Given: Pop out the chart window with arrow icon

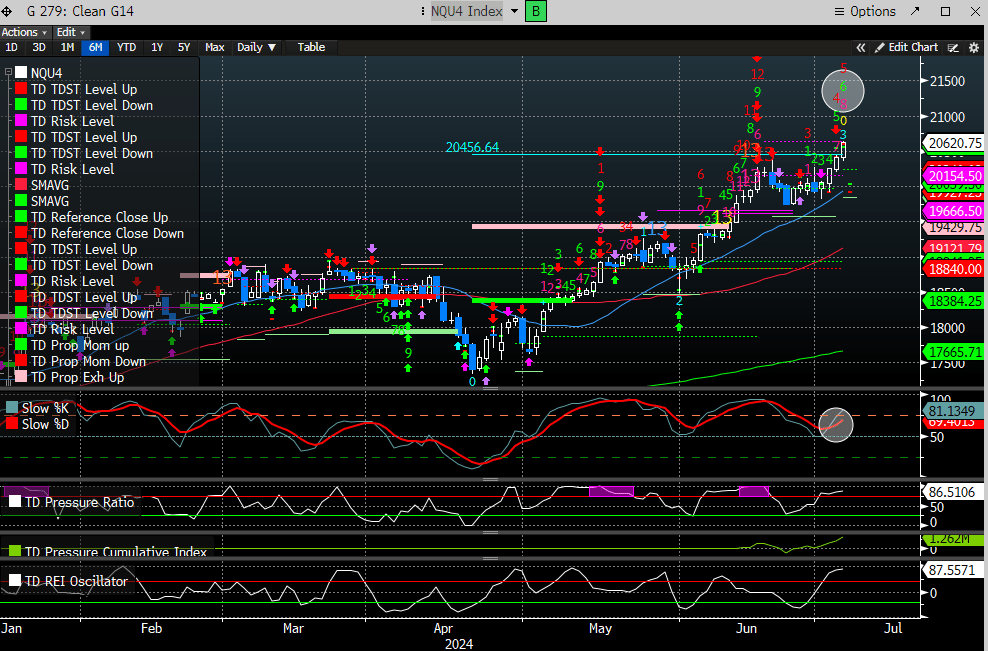Looking at the screenshot, I should pos(916,12).
